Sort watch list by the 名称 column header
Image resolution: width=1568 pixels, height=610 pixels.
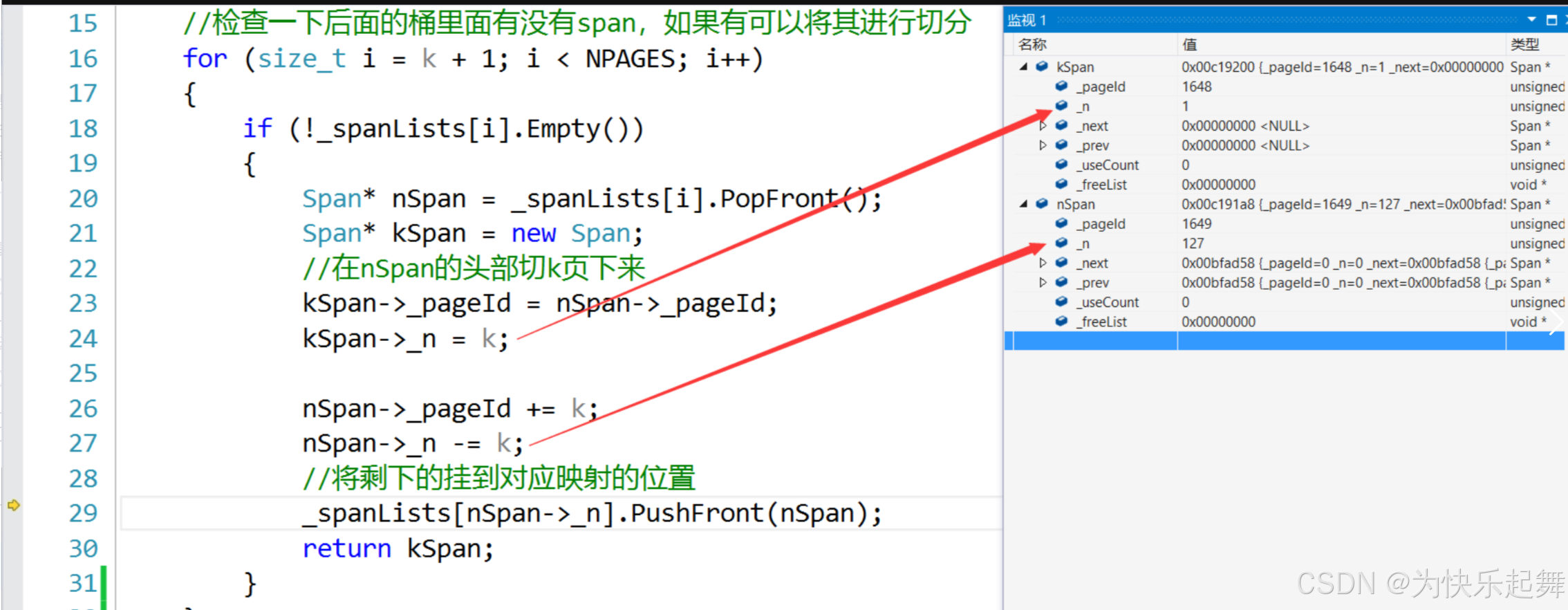1032,45
